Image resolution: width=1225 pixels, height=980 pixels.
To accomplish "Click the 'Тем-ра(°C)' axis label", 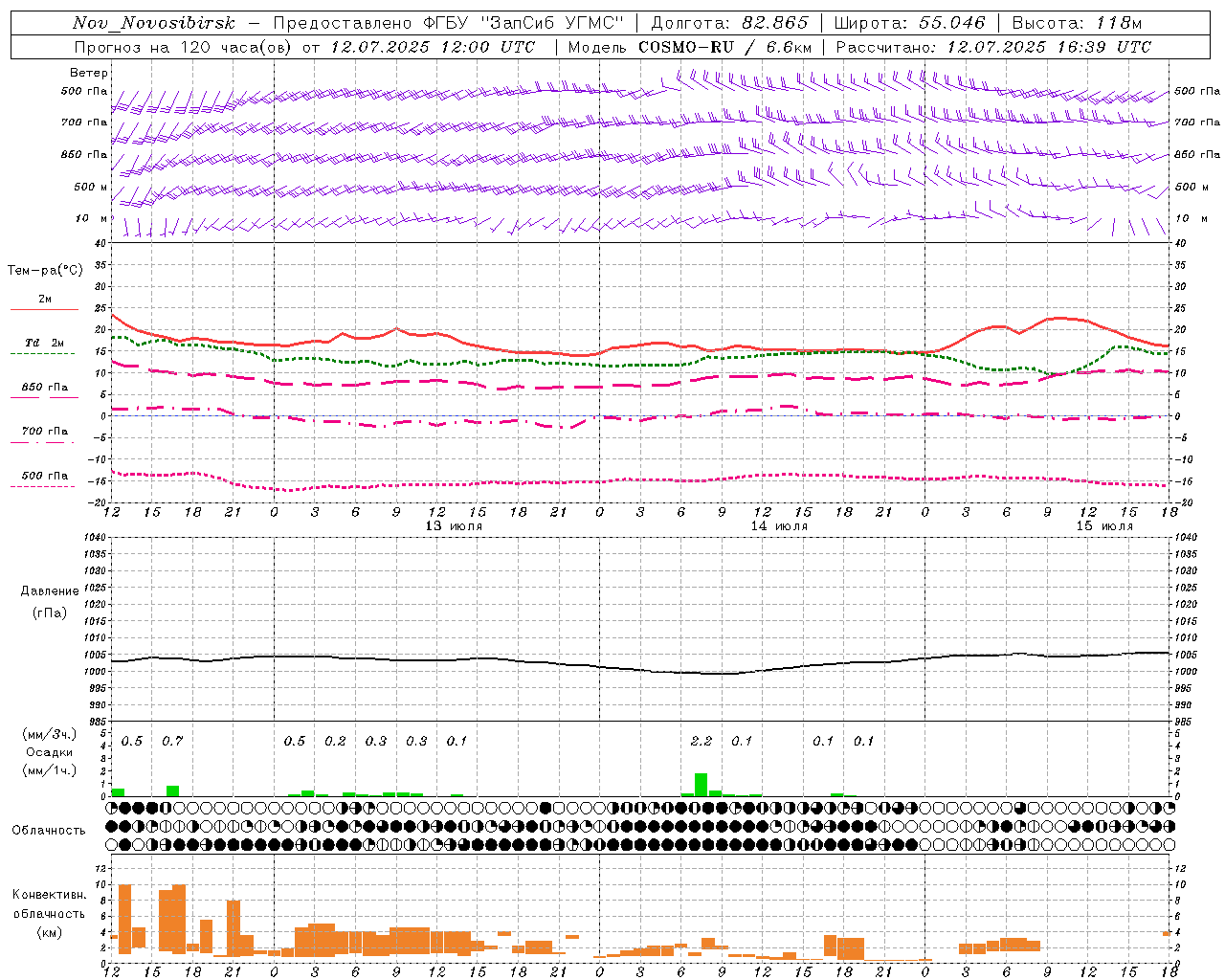I will (x=45, y=271).
